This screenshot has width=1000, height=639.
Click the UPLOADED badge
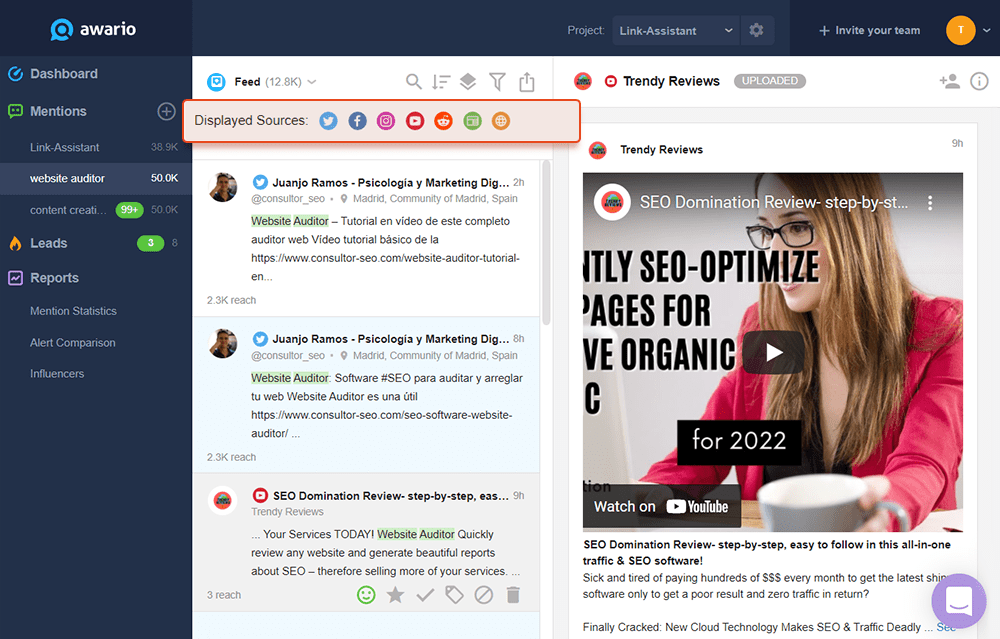tap(770, 81)
